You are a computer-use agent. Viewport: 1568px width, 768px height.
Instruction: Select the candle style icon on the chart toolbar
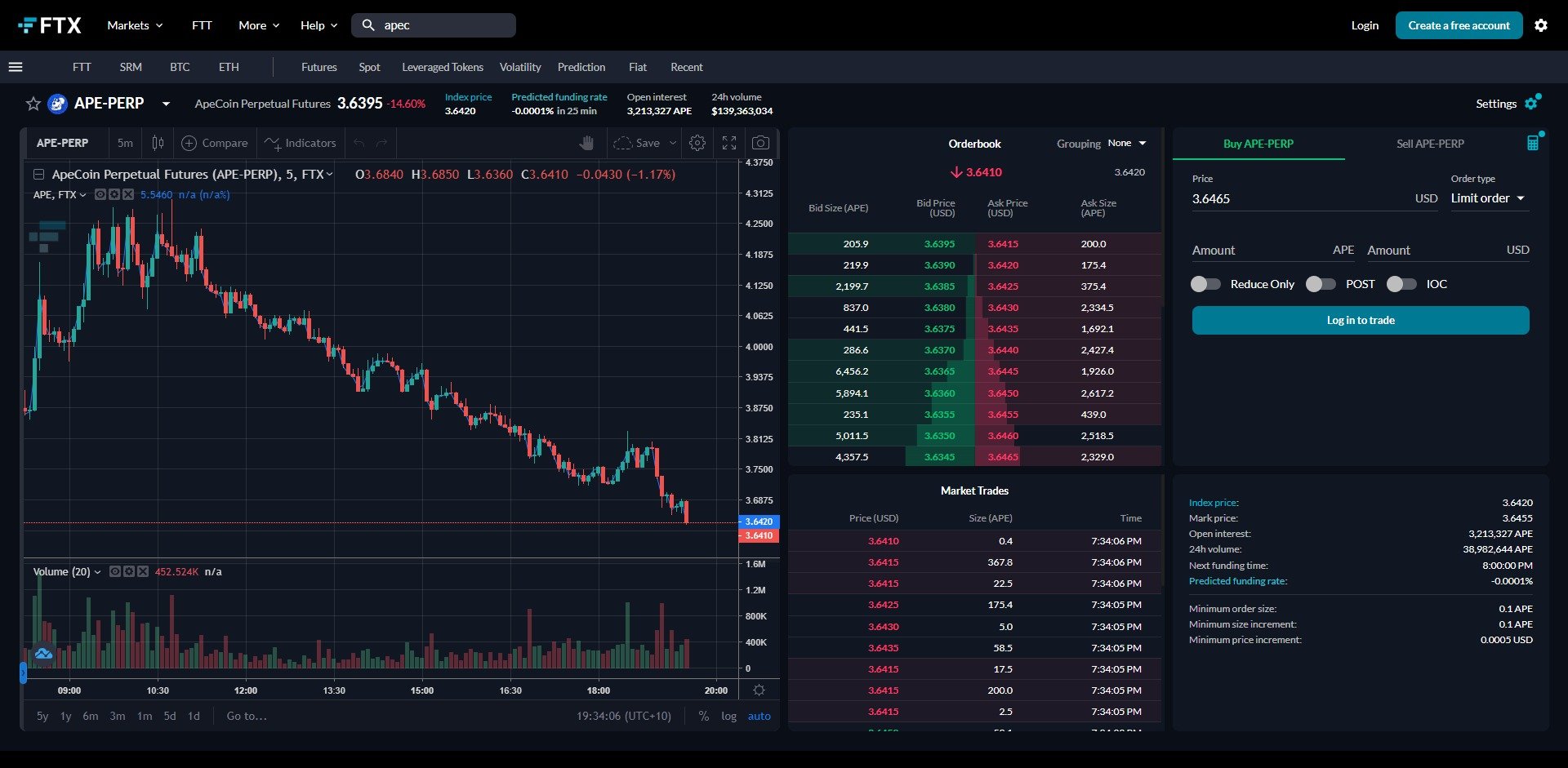click(x=157, y=143)
